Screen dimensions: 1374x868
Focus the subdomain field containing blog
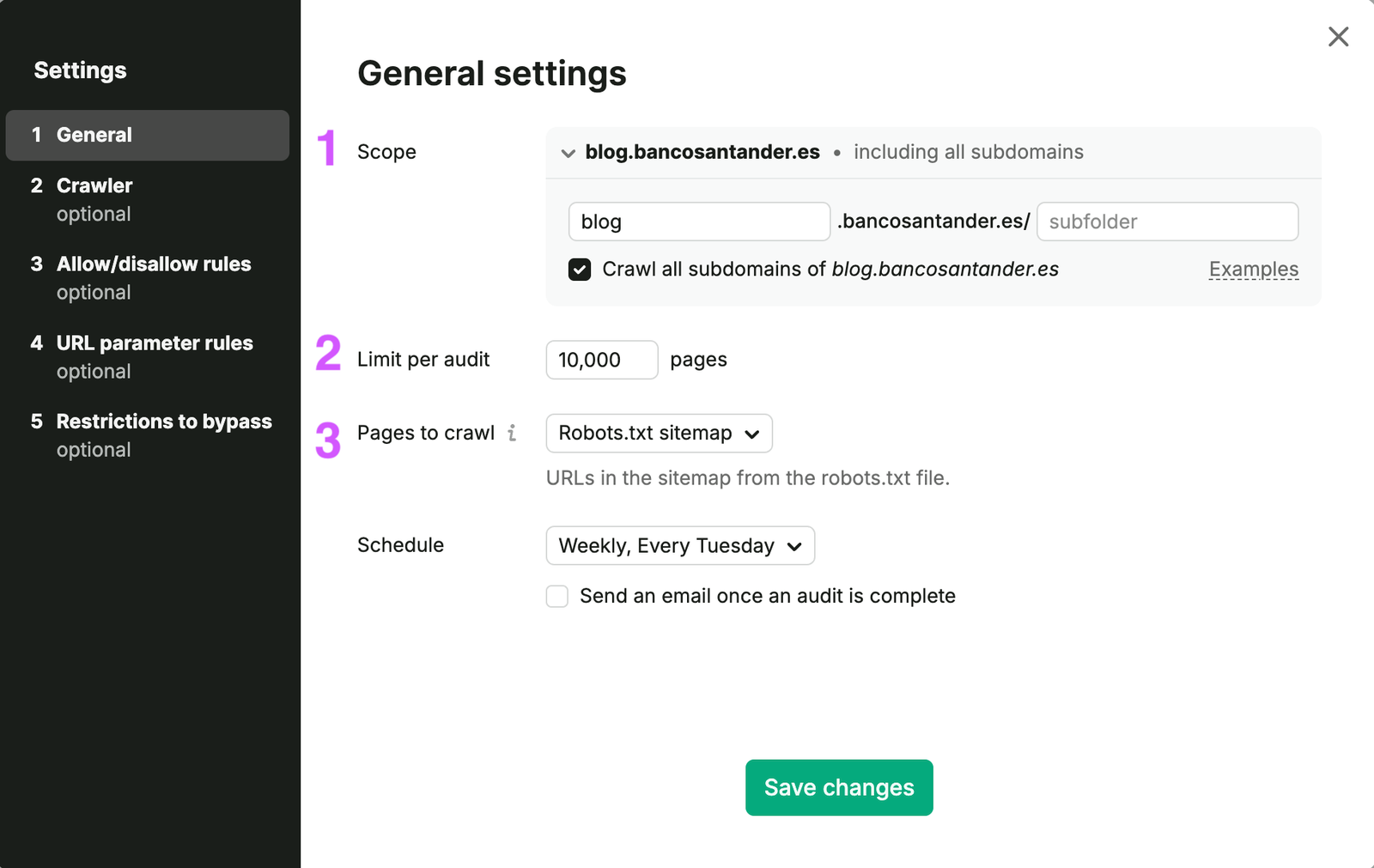coord(699,222)
